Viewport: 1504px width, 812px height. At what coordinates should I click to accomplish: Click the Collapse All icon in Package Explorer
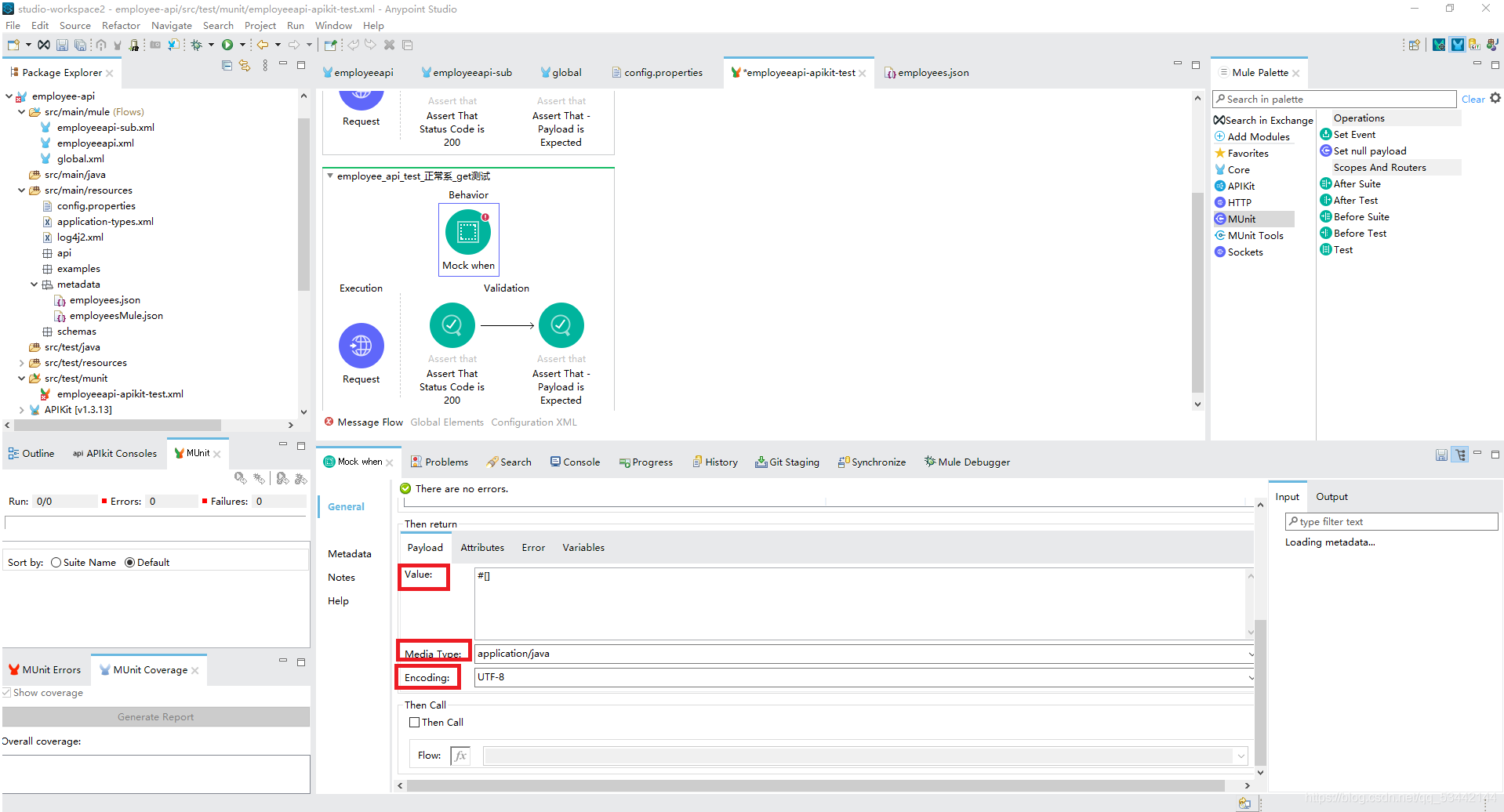click(x=227, y=66)
